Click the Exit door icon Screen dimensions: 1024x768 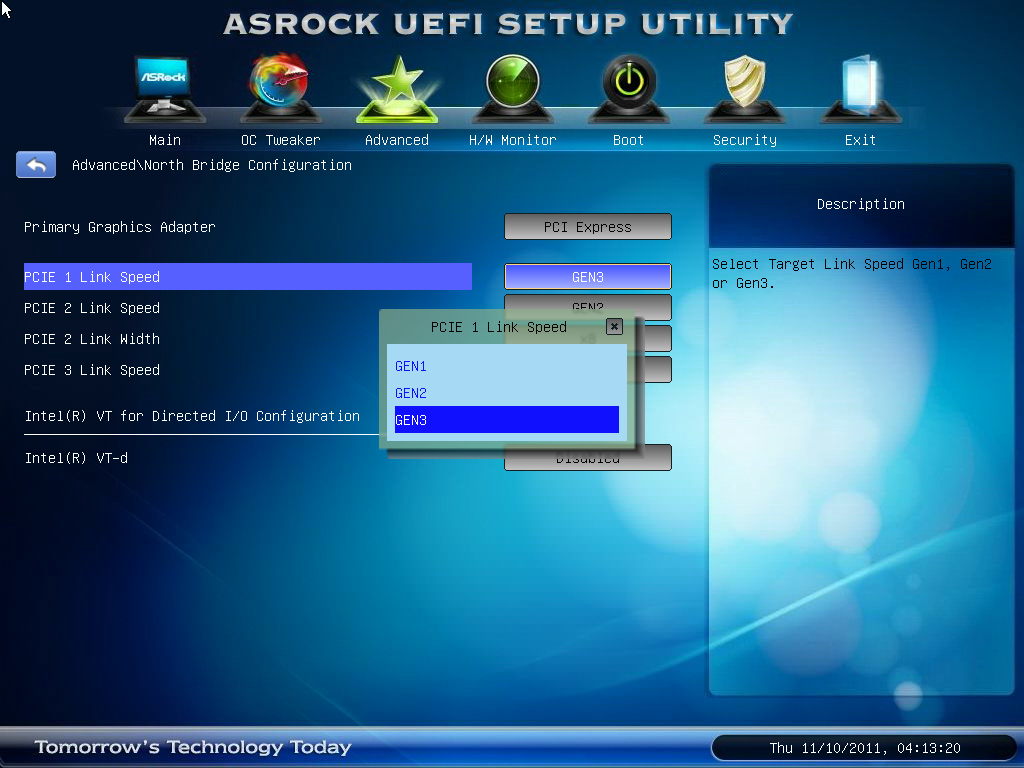point(861,88)
